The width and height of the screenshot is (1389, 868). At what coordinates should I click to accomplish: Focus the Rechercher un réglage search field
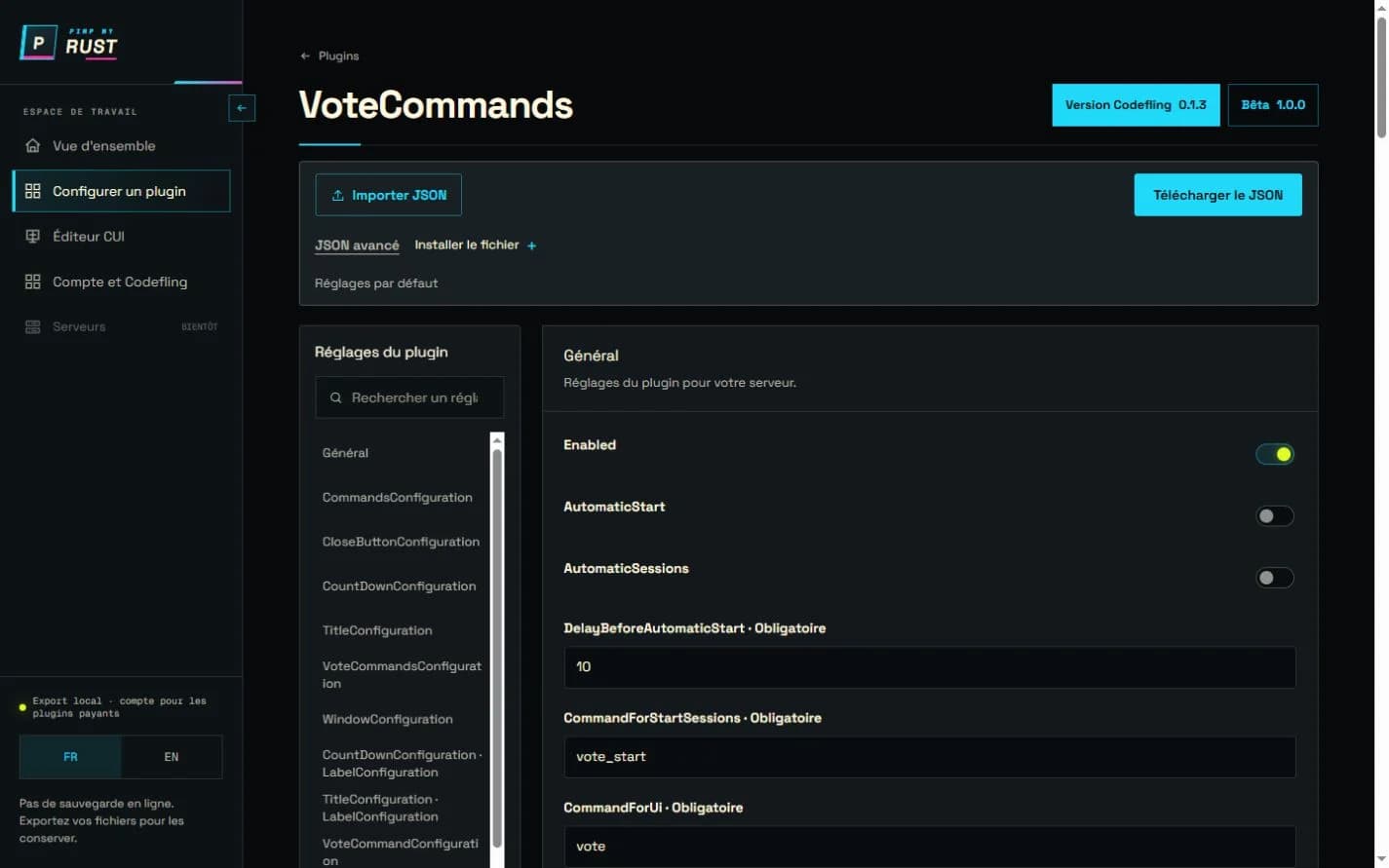pyautogui.click(x=409, y=397)
